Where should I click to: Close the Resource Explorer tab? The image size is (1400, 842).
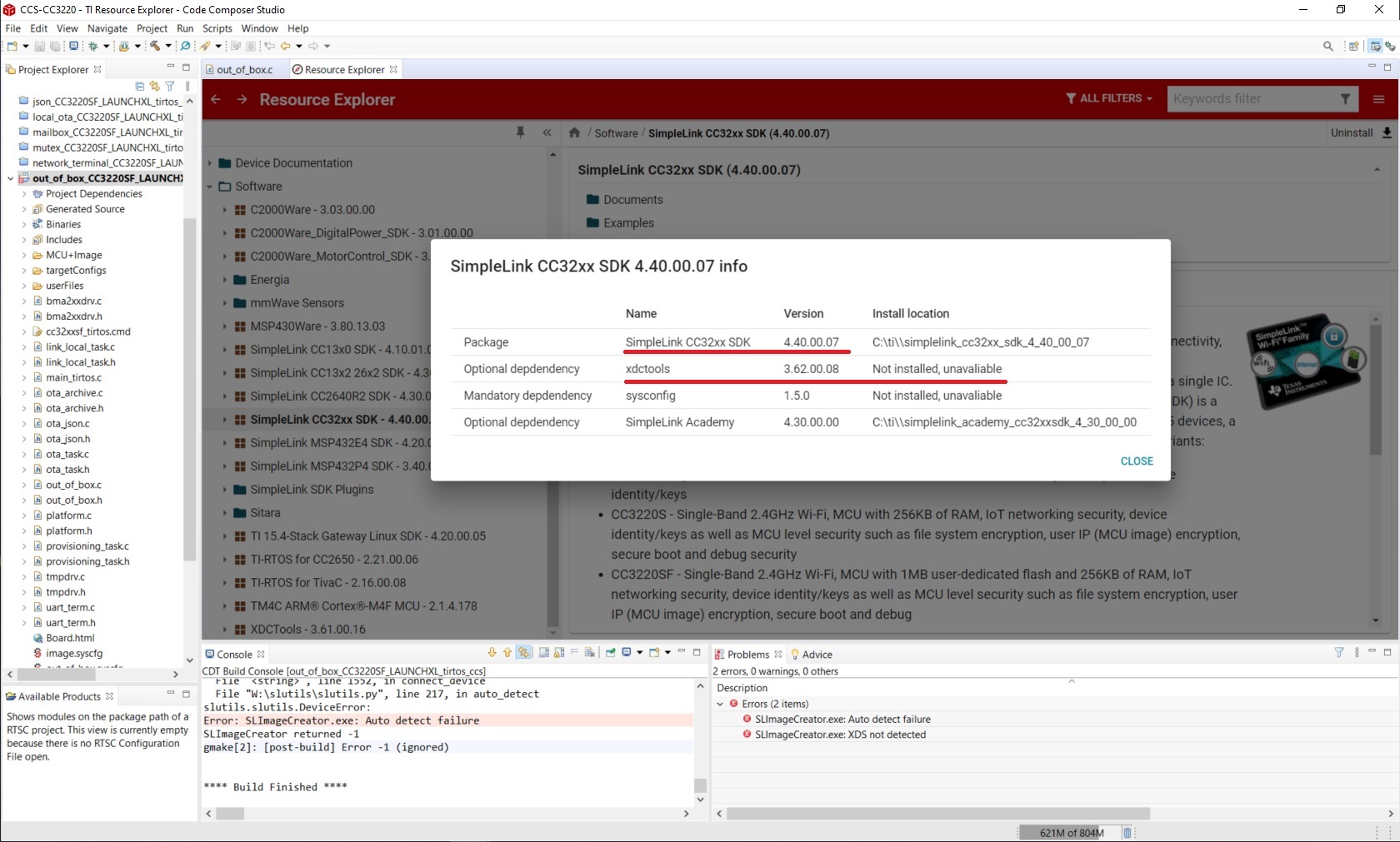point(394,69)
